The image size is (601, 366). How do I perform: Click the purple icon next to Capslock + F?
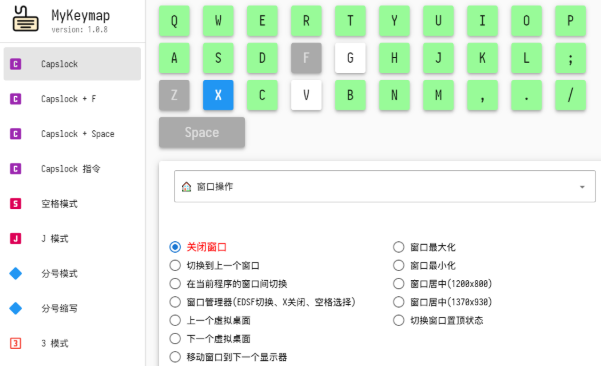coord(15,99)
